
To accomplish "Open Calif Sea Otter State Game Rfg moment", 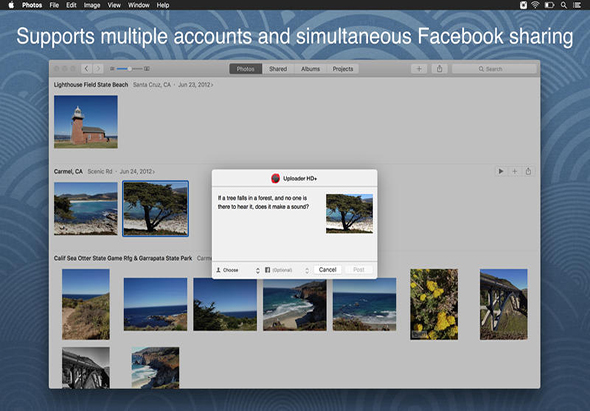I will click(x=123, y=258).
